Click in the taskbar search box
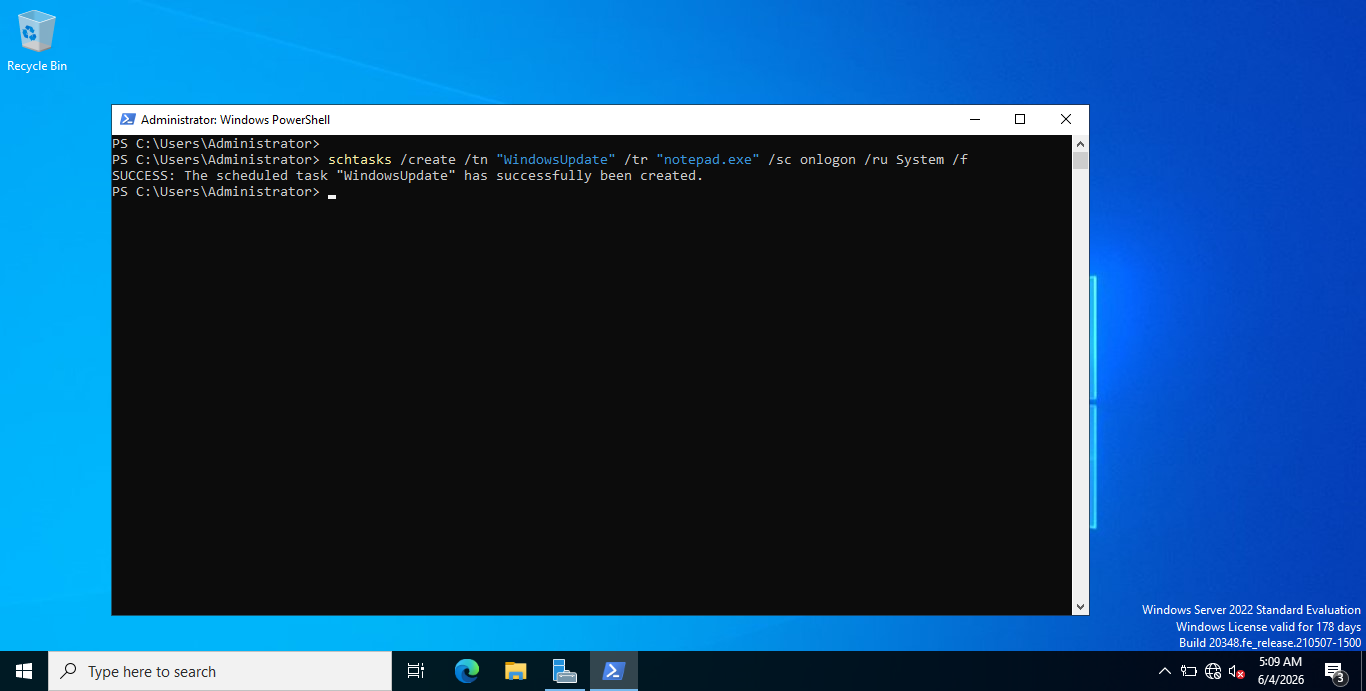 coord(220,671)
